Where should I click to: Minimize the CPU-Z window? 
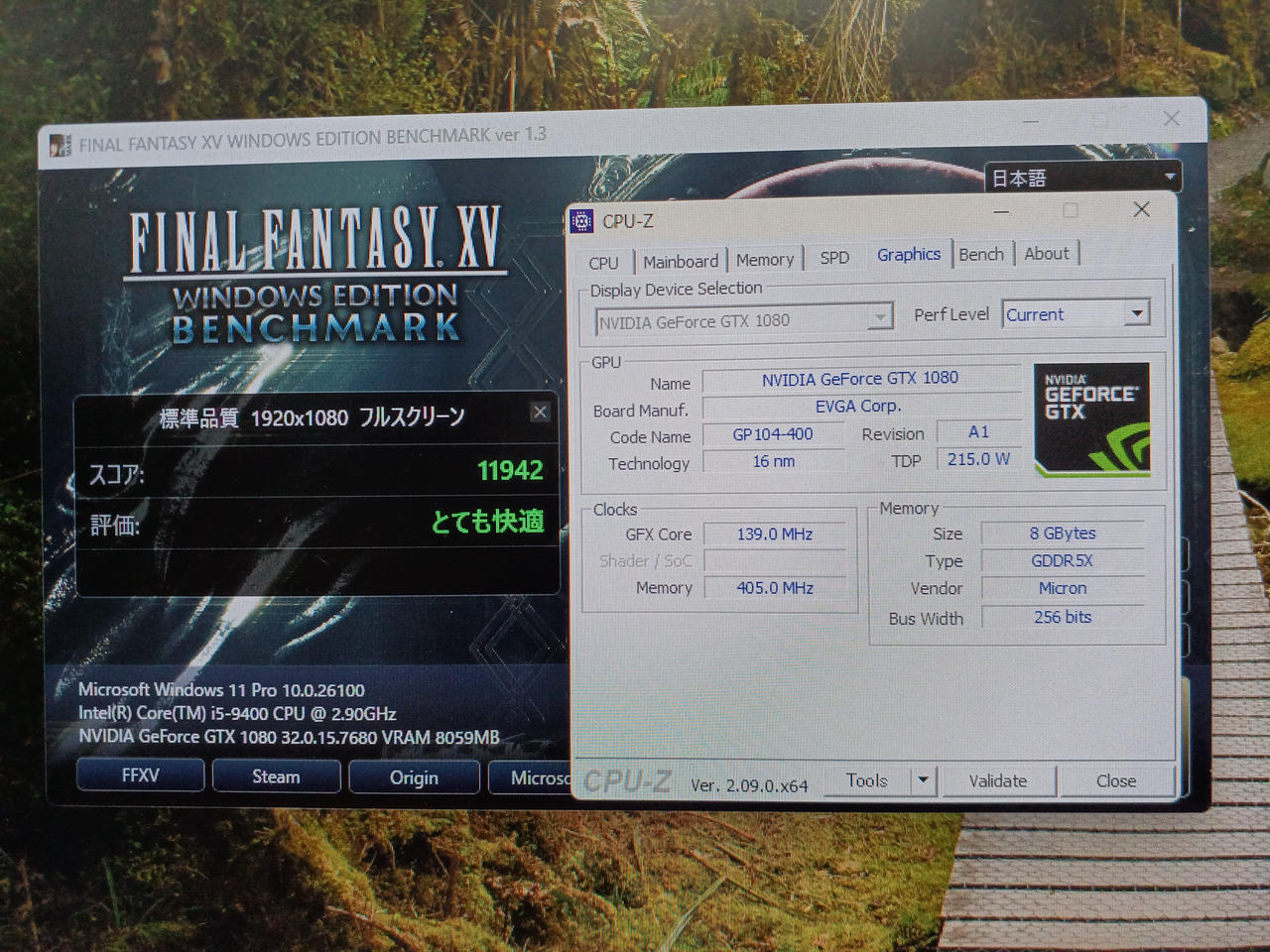(1001, 211)
